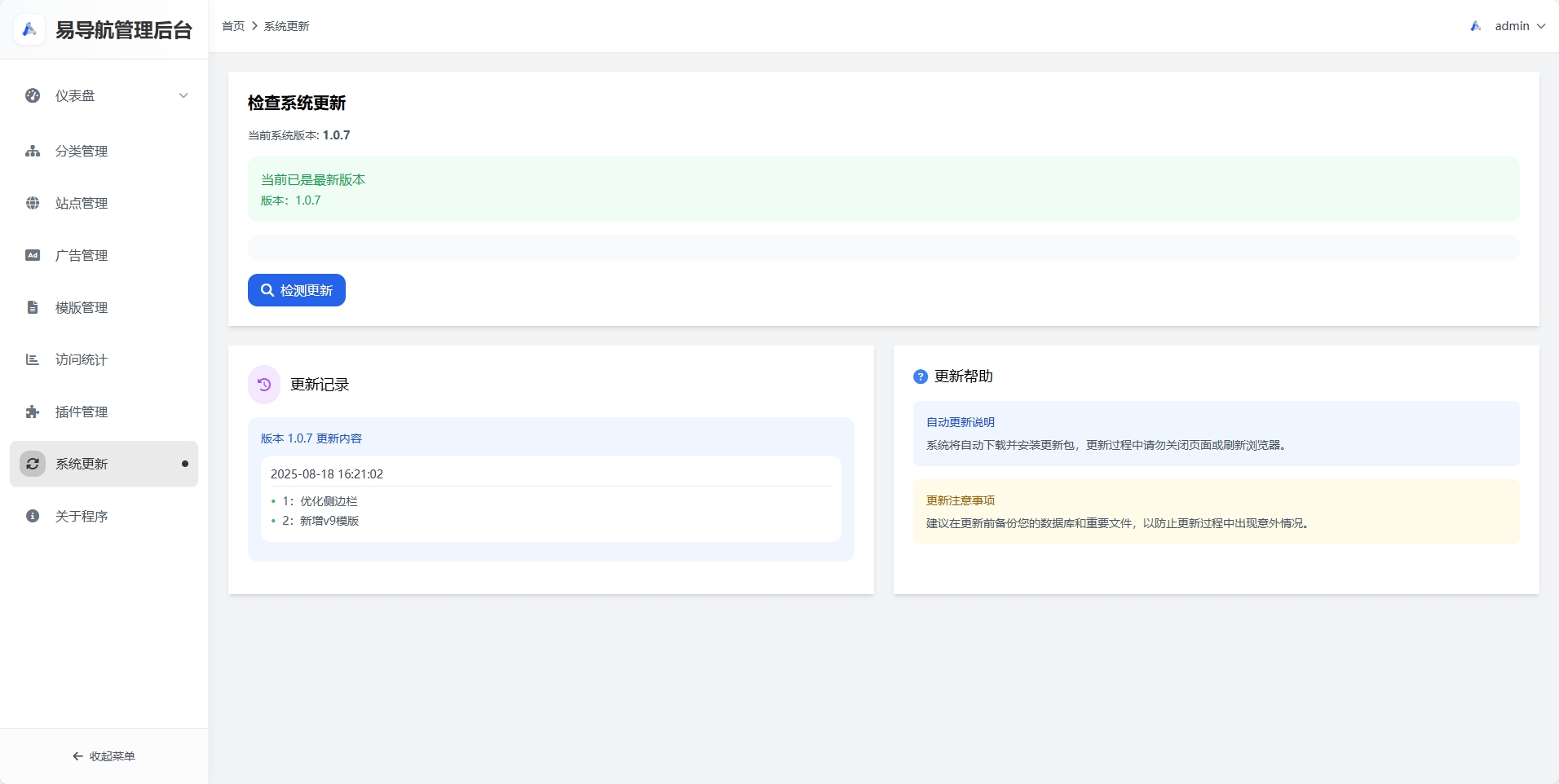
Task: Click the 模版管理 document icon
Action: (33, 307)
